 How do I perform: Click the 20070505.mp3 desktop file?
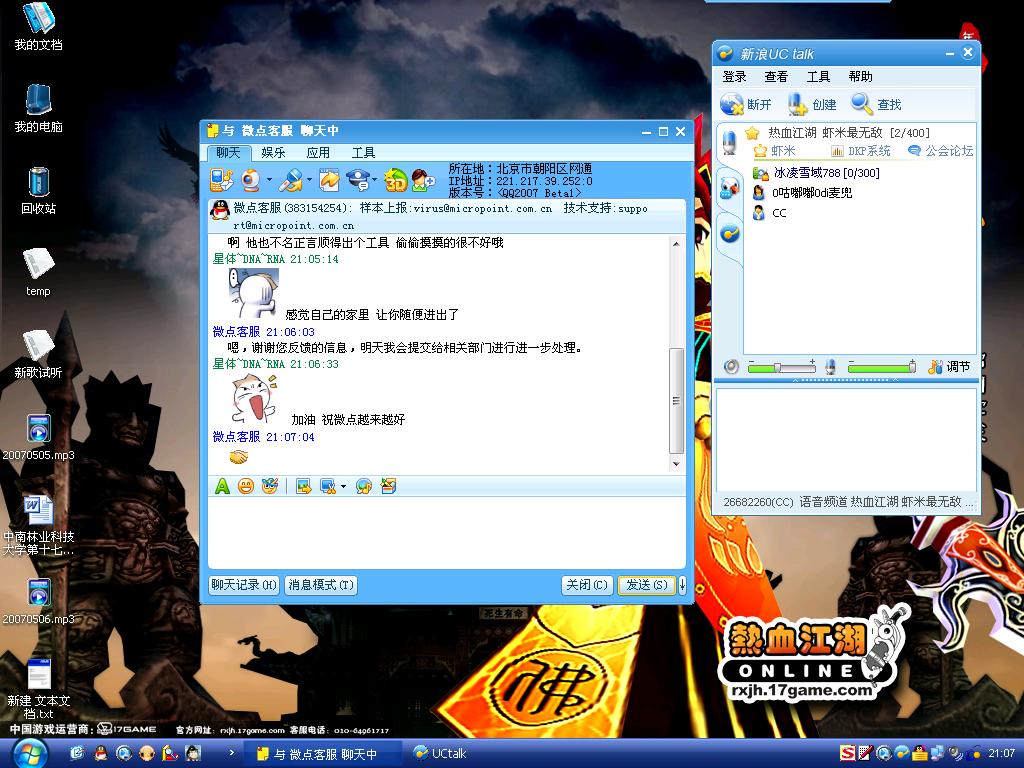point(39,438)
